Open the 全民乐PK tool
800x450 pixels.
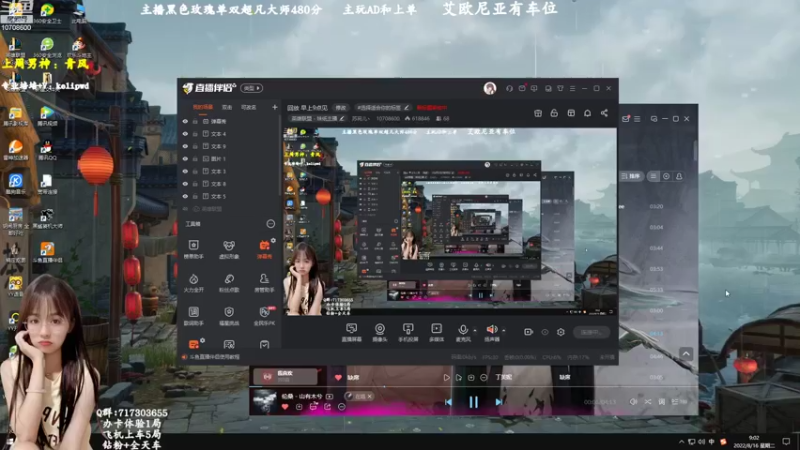click(264, 316)
